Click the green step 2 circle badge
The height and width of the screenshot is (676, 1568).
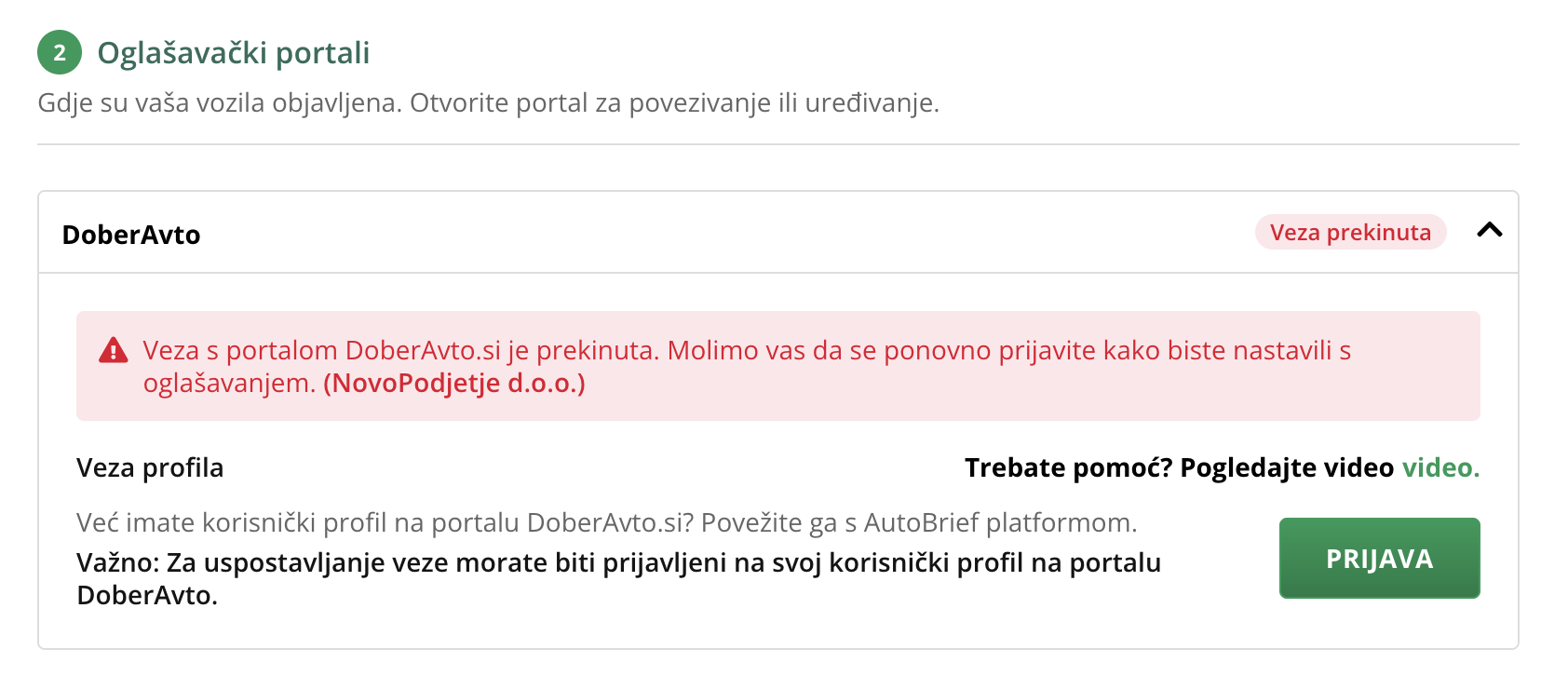[60, 52]
